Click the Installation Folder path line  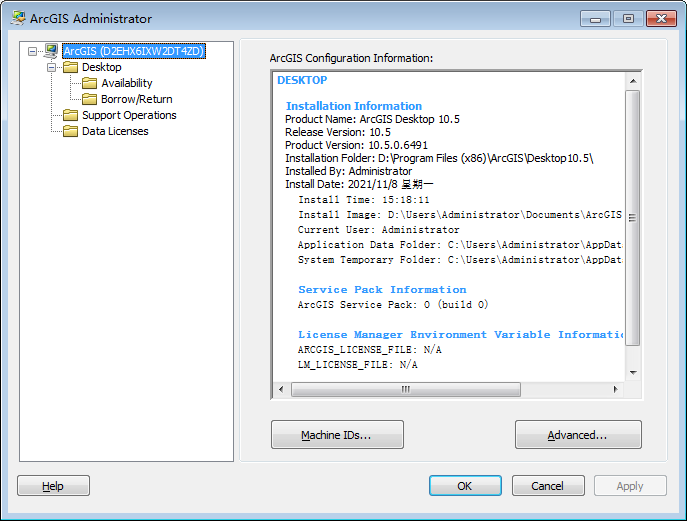click(x=439, y=158)
